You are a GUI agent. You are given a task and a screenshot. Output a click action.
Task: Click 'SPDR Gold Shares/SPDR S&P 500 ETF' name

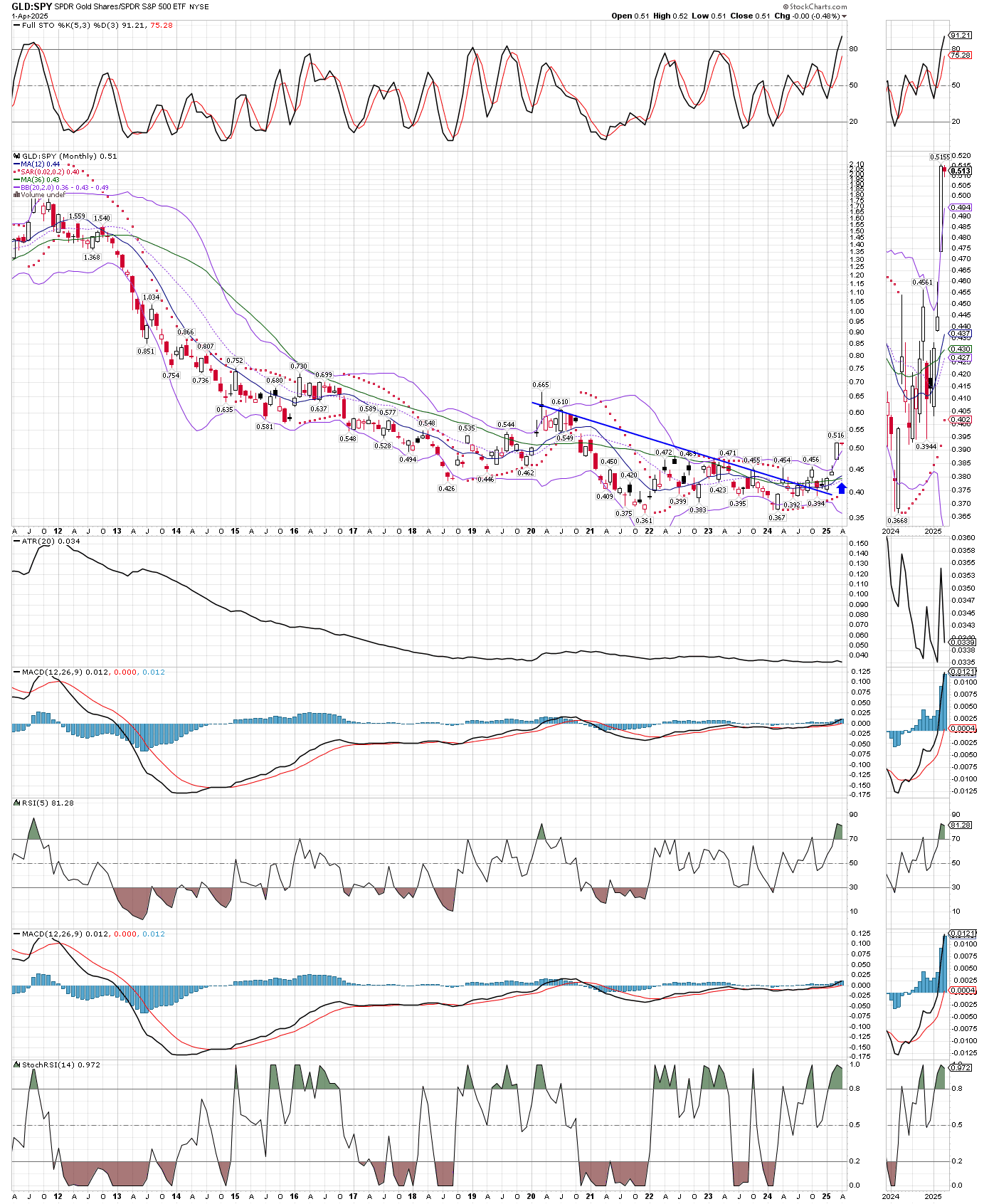coord(119,6)
